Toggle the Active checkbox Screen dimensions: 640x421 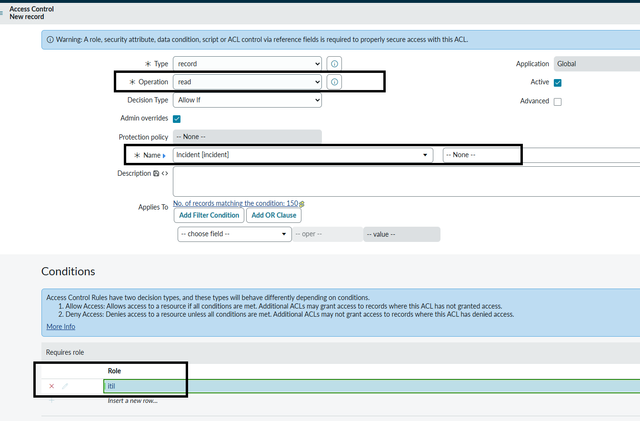point(558,83)
